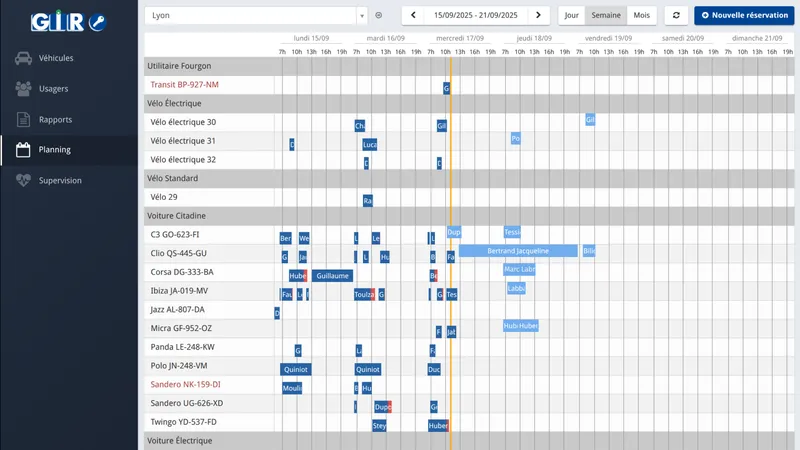Open the Lyon site dropdown

(256, 16)
